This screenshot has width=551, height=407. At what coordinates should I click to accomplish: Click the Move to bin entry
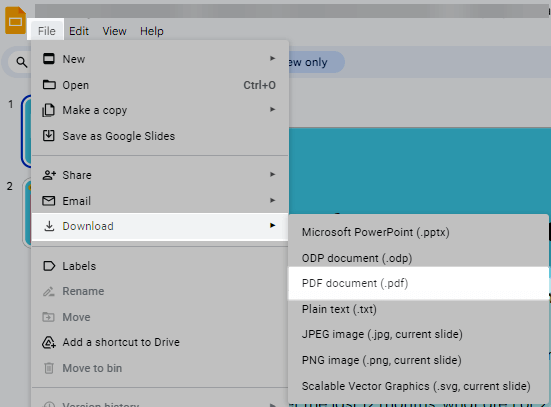pyautogui.click(x=160, y=368)
